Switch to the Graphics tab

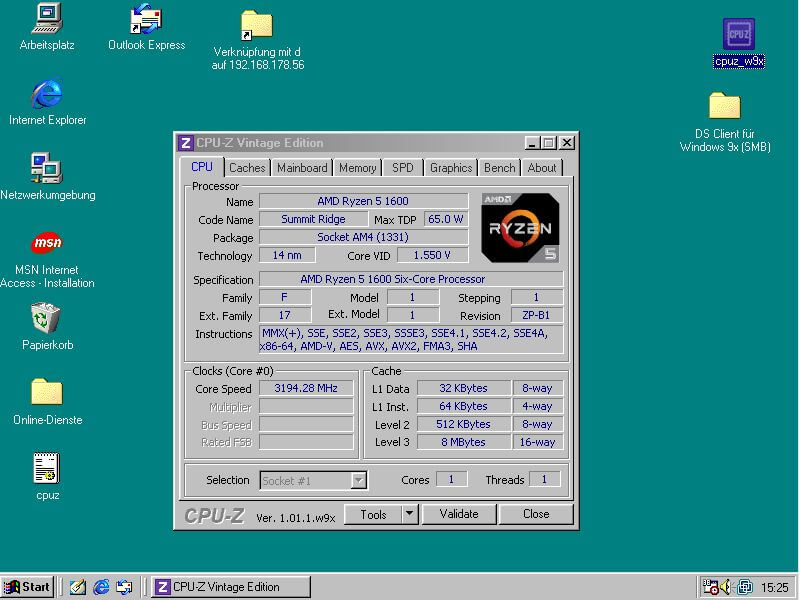[451, 168]
